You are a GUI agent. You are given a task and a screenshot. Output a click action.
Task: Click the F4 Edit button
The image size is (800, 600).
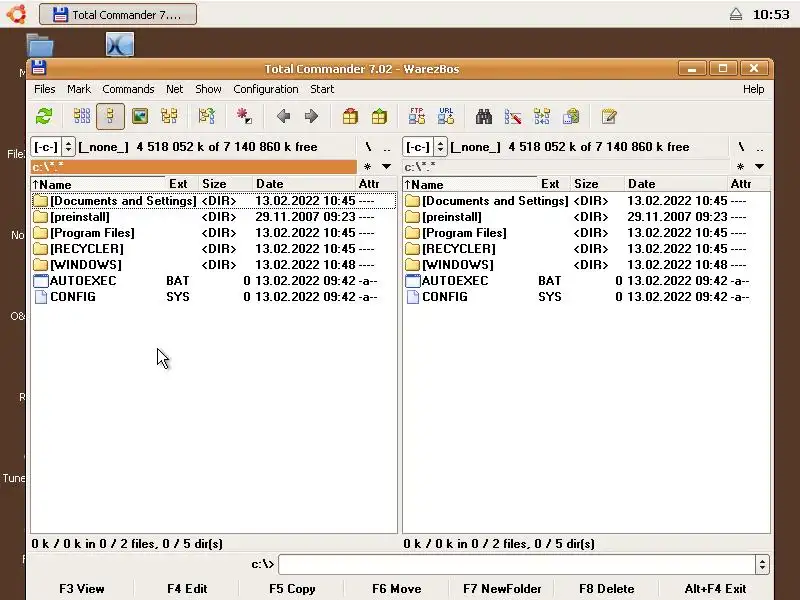(187, 589)
